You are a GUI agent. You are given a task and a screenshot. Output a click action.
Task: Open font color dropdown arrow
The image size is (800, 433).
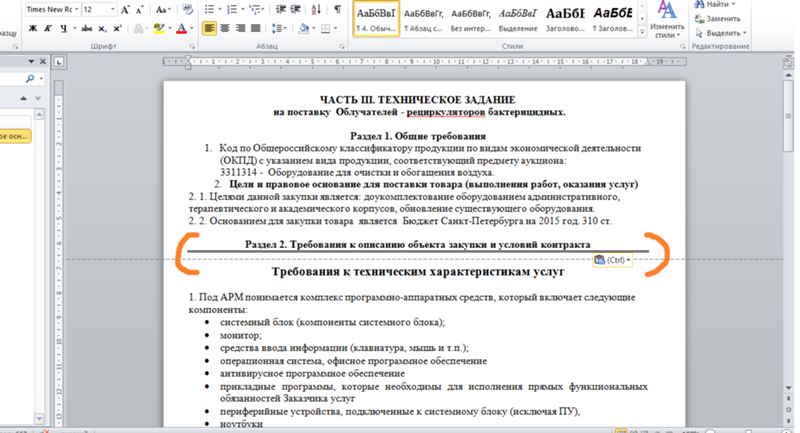click(x=191, y=29)
